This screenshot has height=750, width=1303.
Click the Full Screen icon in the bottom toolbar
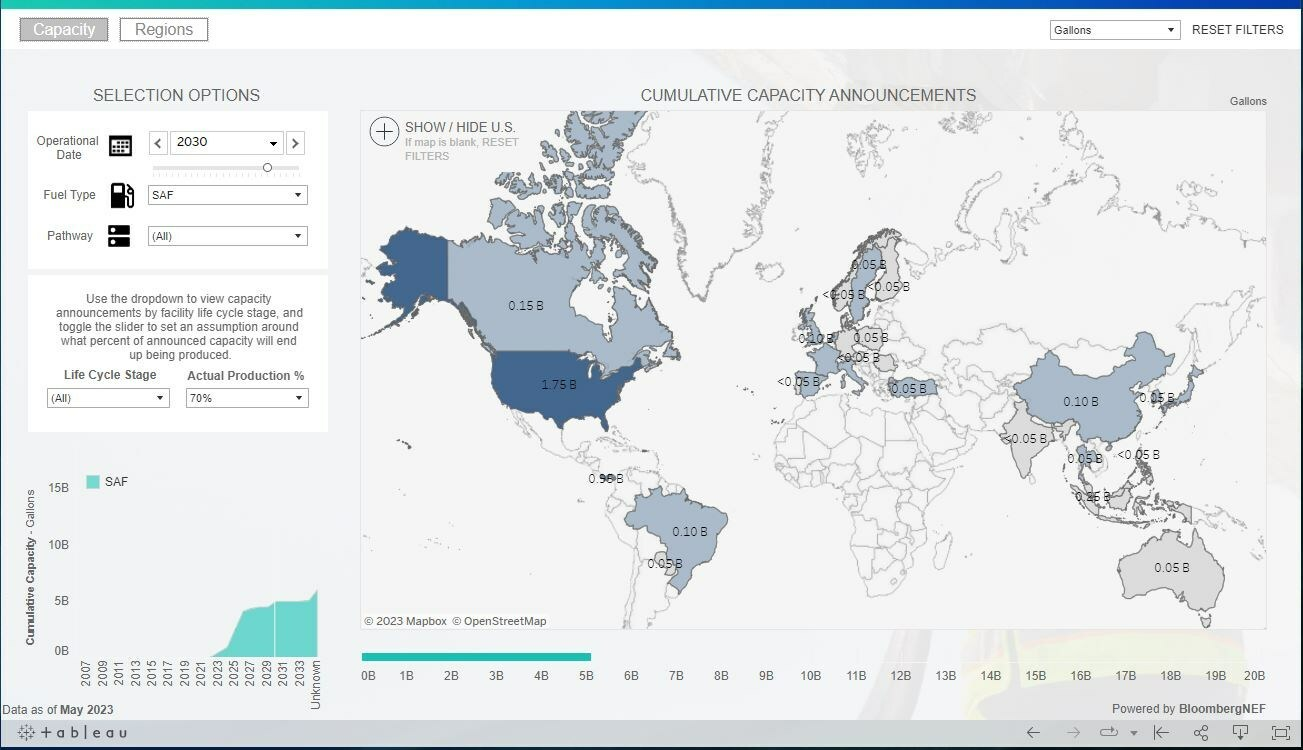[x=1281, y=733]
